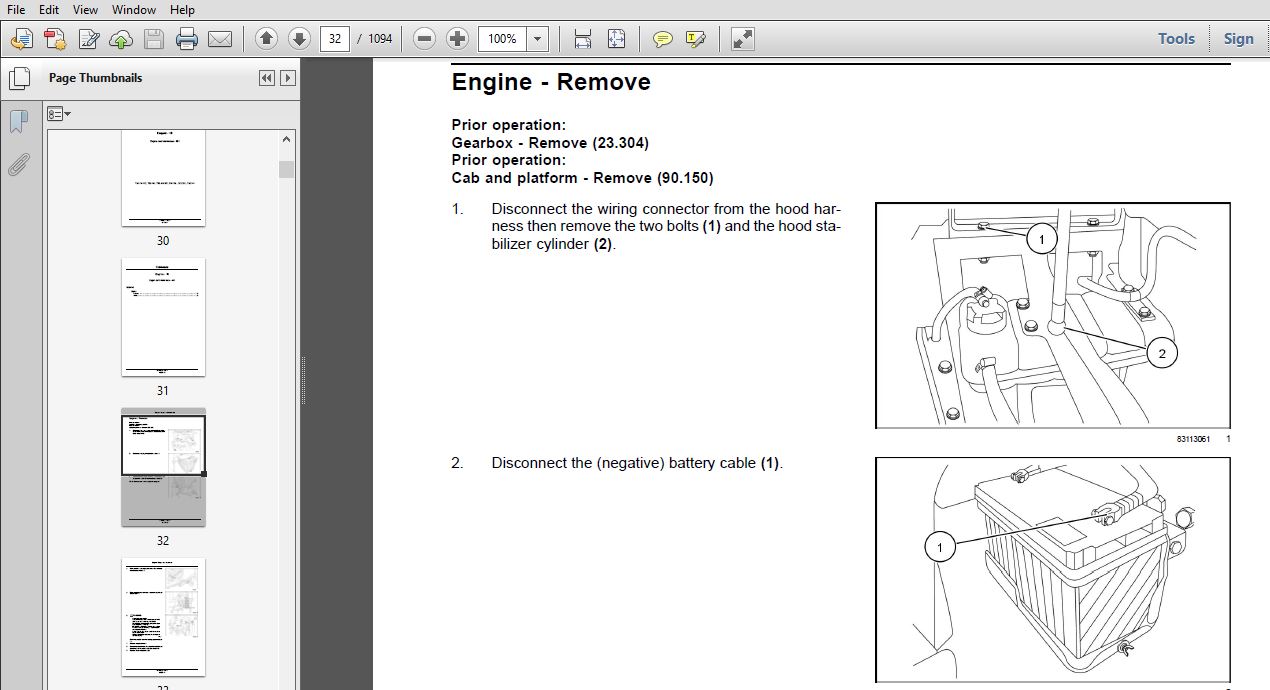Open the Sign pane

pyautogui.click(x=1238, y=39)
